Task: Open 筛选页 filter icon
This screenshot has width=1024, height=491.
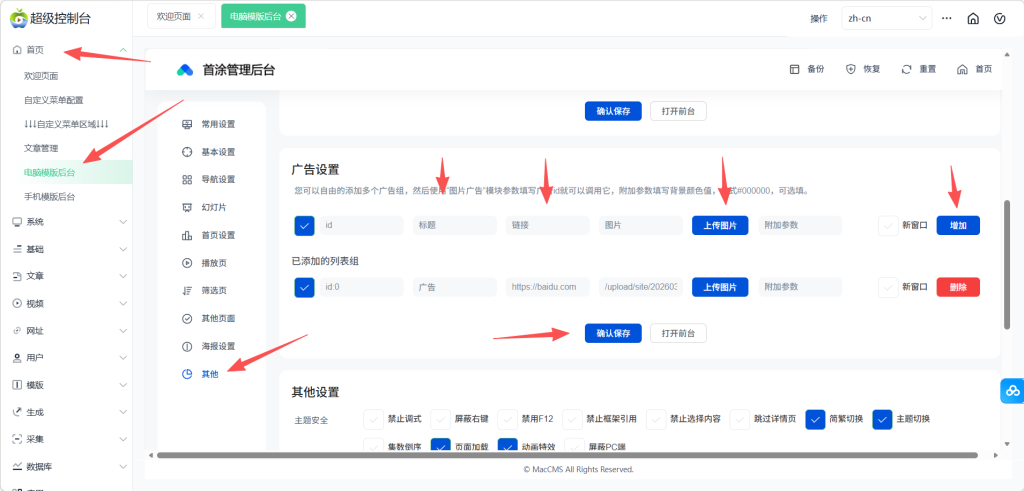Action: pyautogui.click(x=187, y=291)
